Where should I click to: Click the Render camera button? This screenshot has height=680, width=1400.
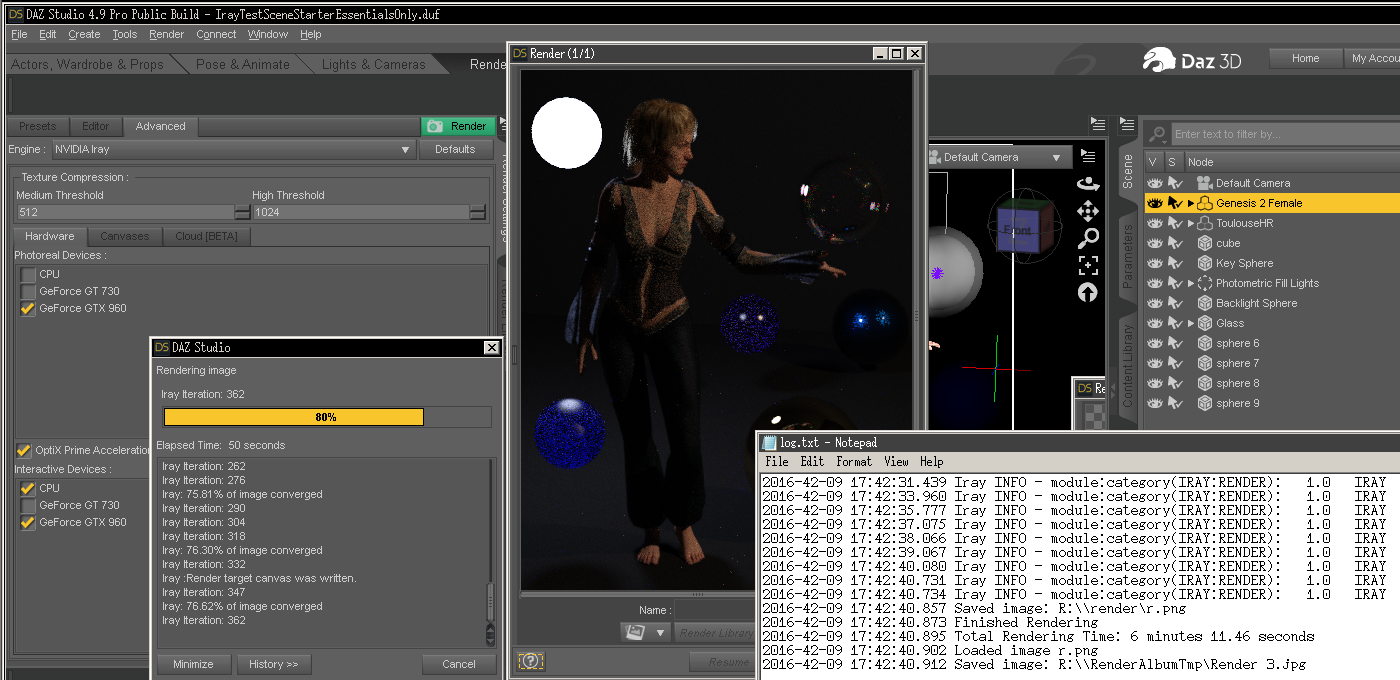458,126
